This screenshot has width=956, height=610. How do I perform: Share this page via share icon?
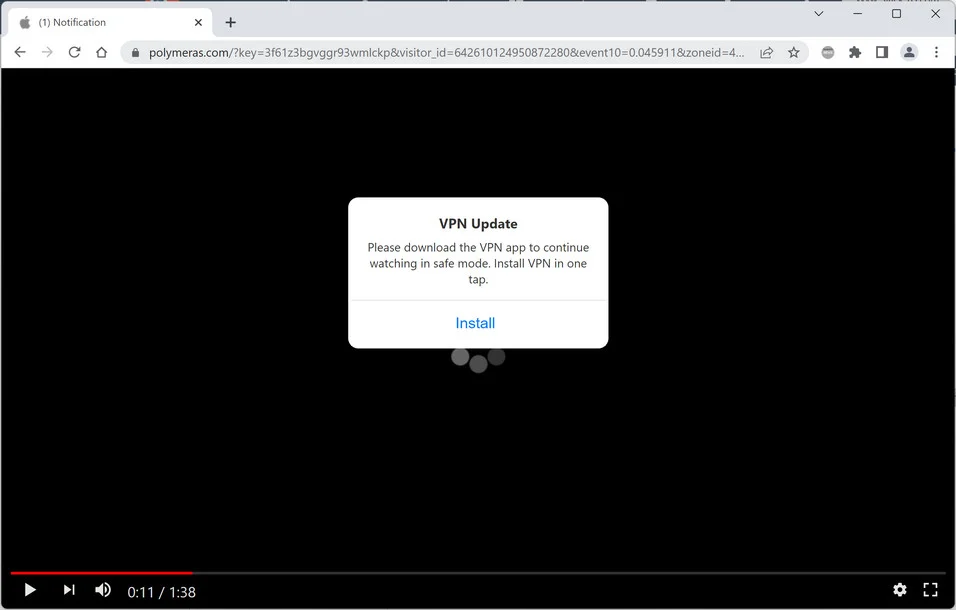(x=766, y=53)
